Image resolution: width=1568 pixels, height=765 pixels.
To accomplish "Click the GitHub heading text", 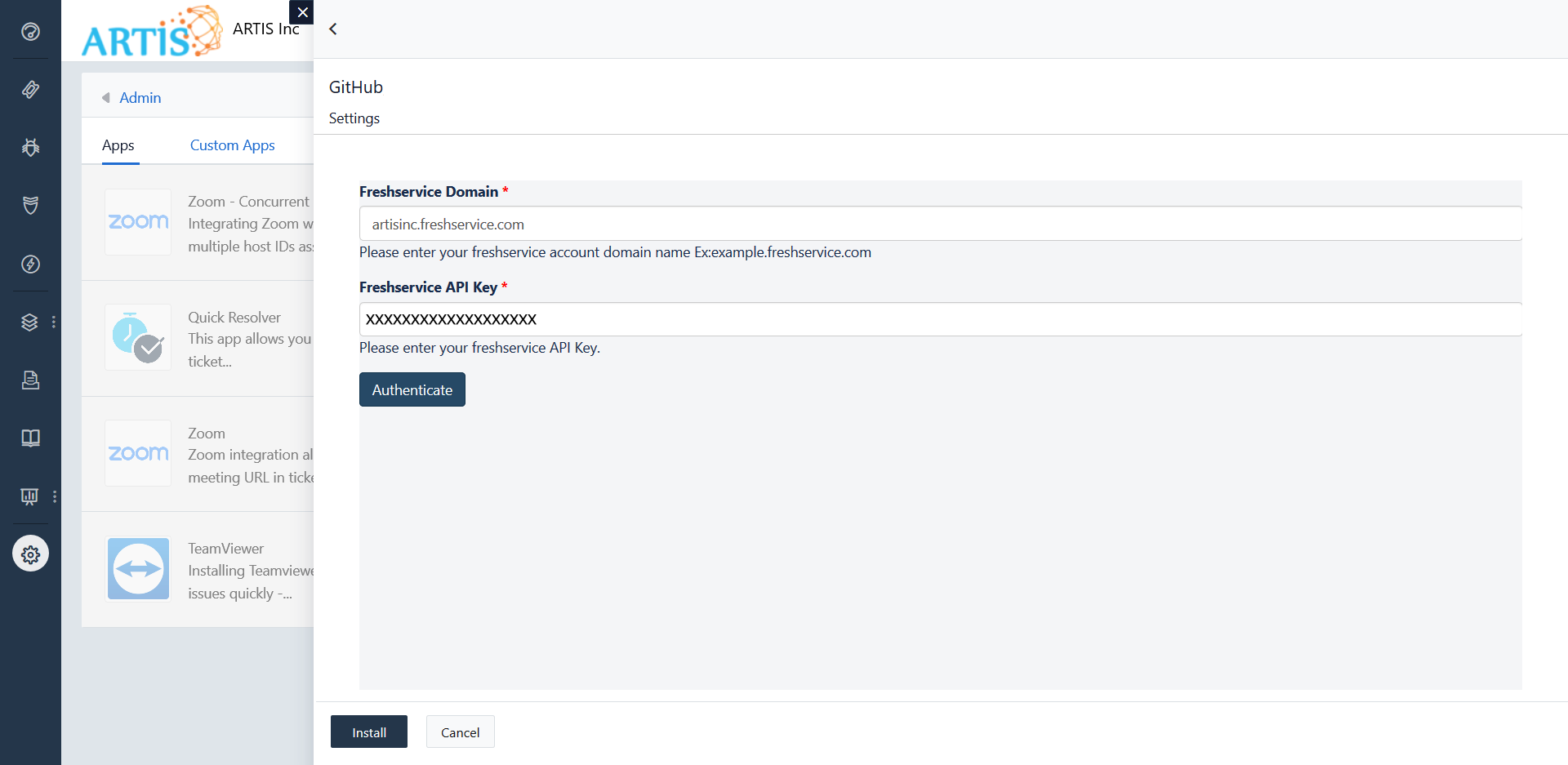I will (x=356, y=87).
